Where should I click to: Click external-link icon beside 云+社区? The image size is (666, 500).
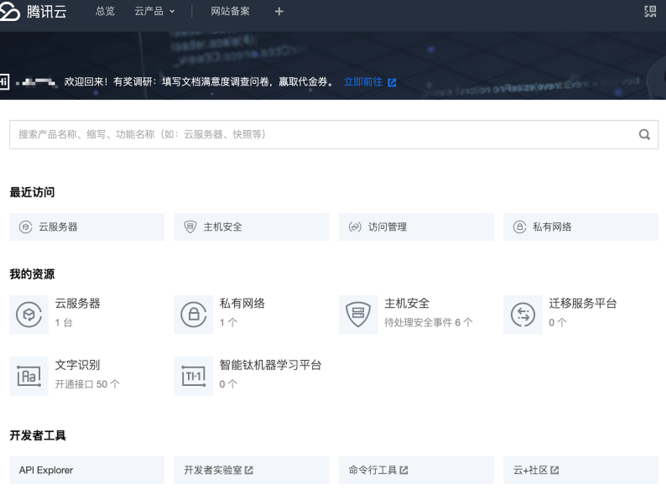pyautogui.click(x=555, y=470)
